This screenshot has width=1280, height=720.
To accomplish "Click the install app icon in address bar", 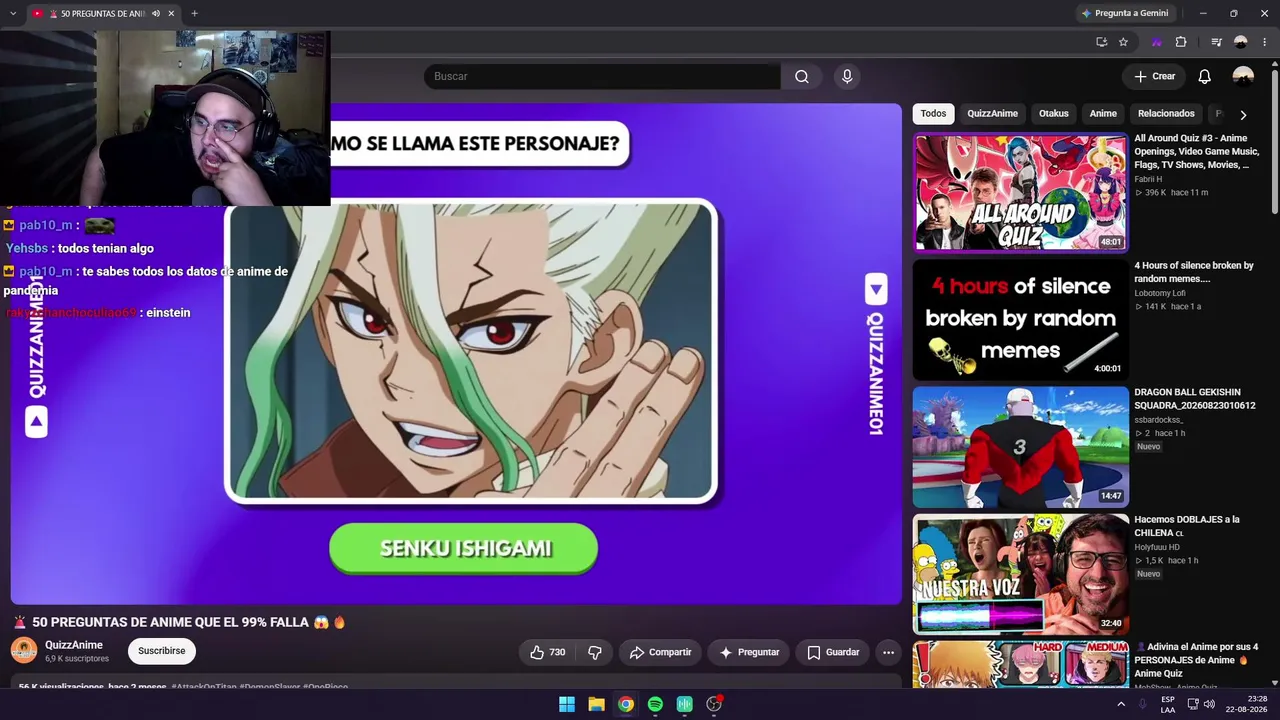I will point(1101,42).
